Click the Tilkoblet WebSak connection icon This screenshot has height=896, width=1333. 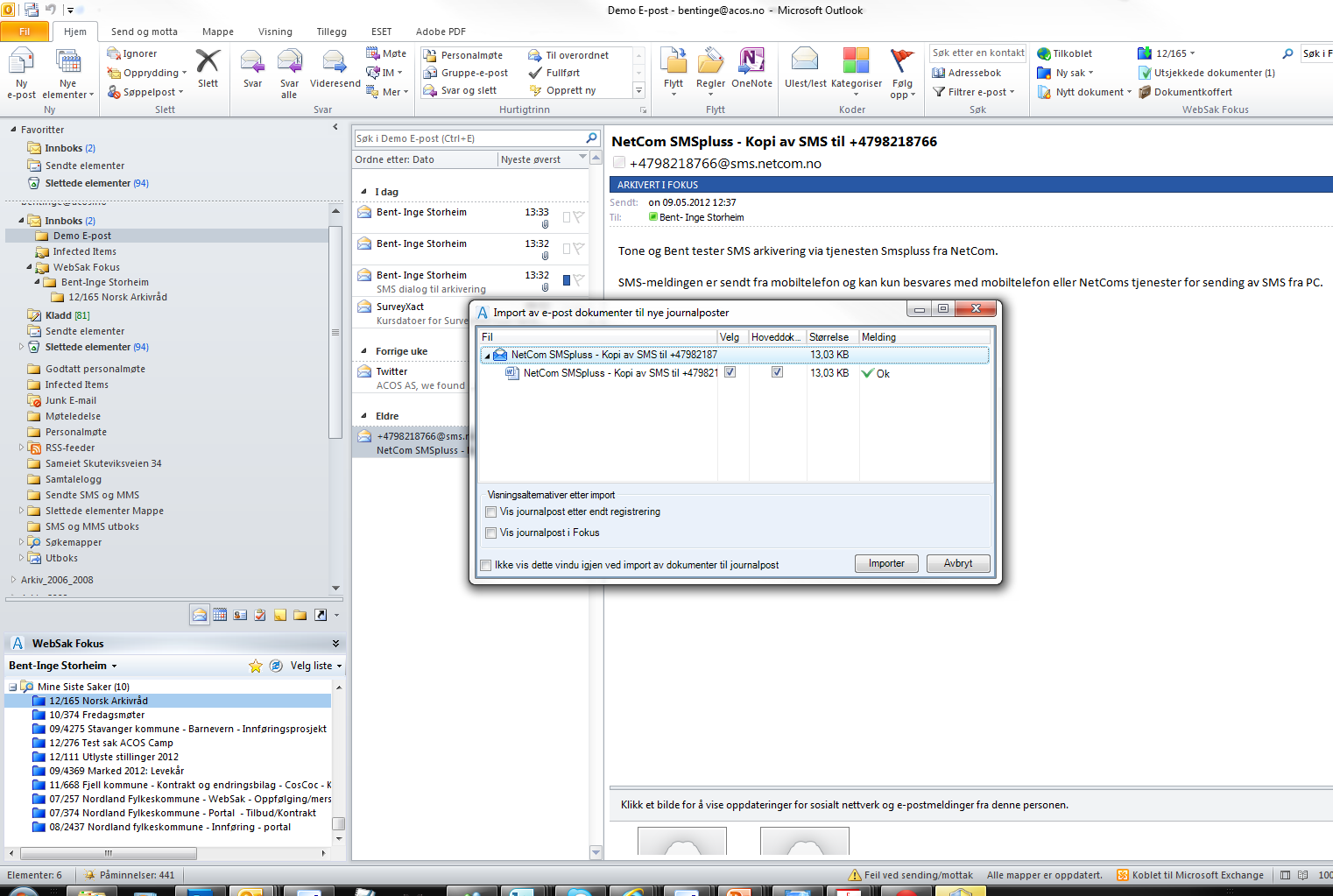point(1065,53)
